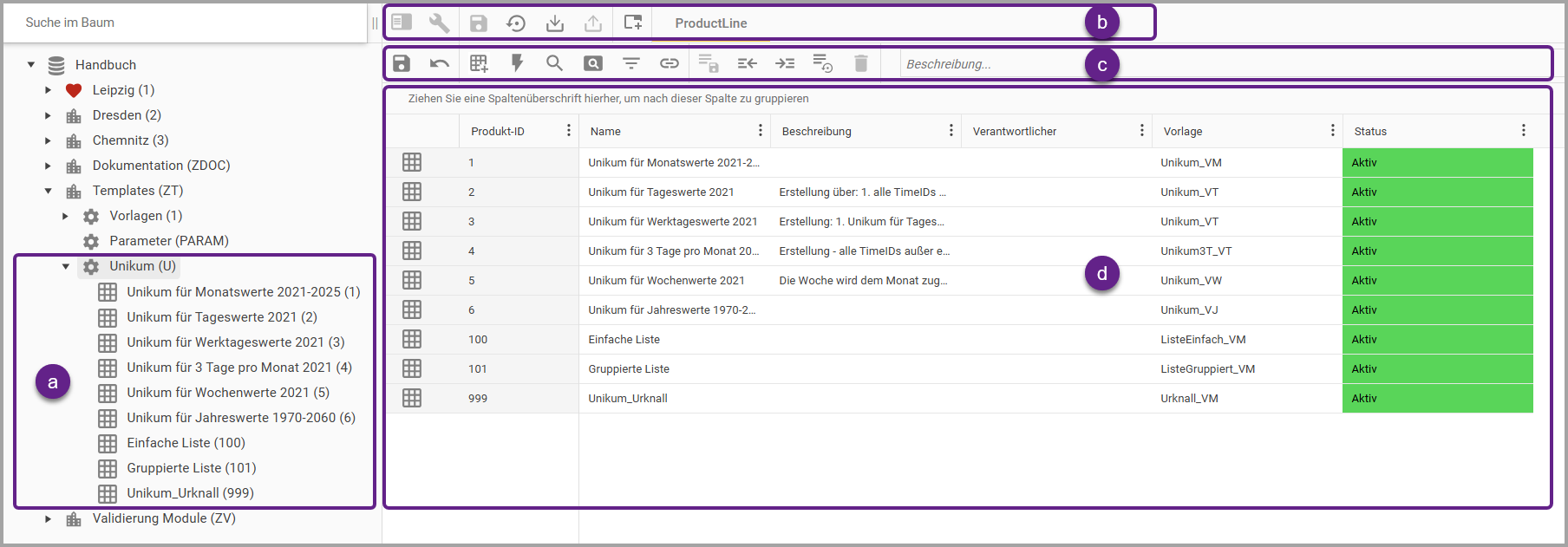
Task: Select the ProductLine tab
Action: click(x=710, y=23)
